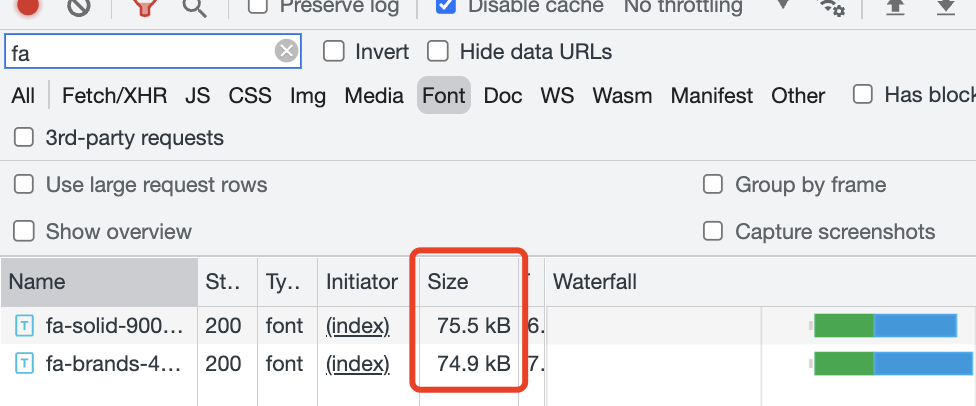Enable the Preserve log checkbox
The image size is (976, 406).
(258, 6)
